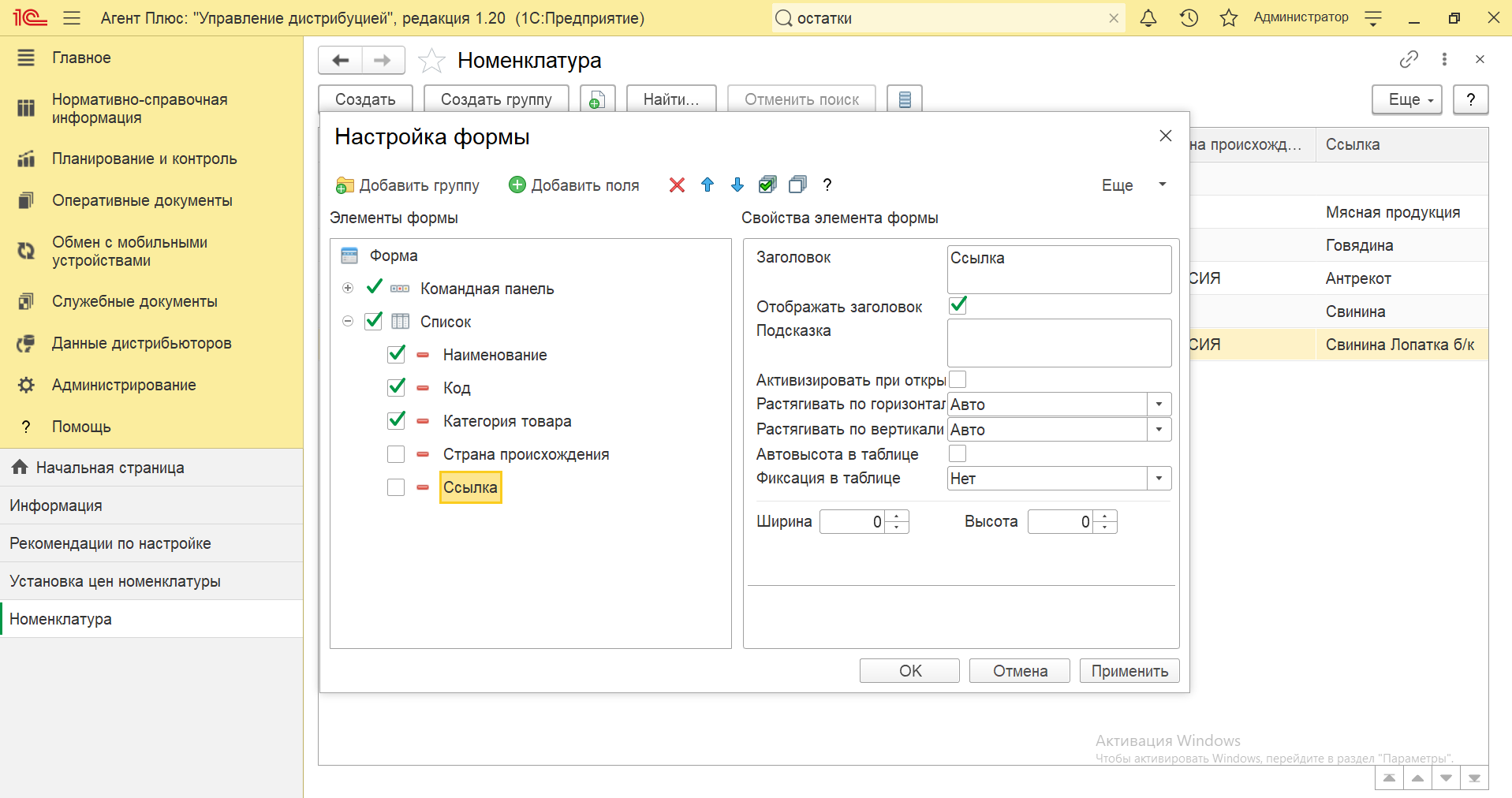Click Добавить поля in form settings

[x=574, y=185]
